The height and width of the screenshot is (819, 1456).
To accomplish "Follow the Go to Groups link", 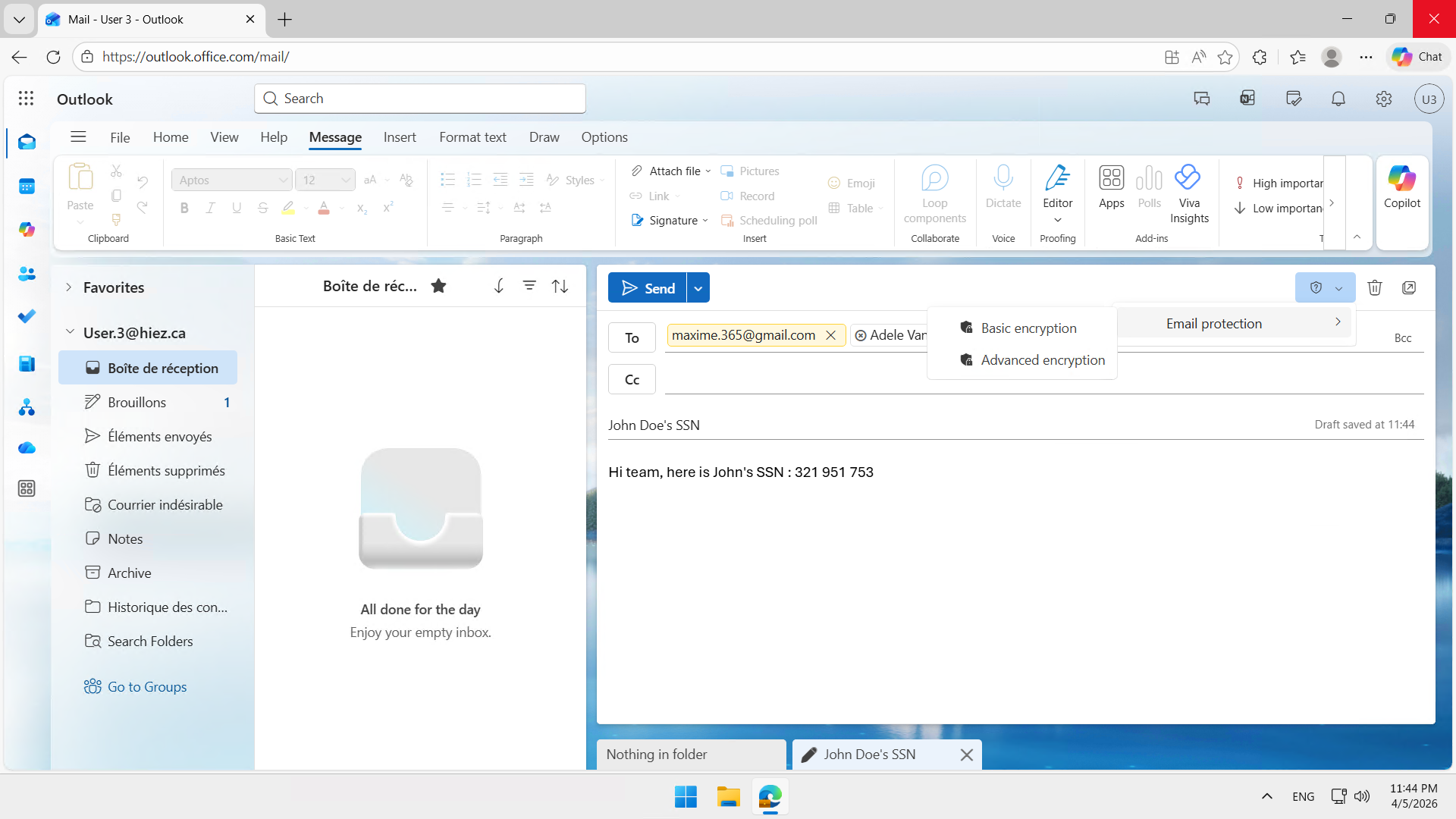I will click(146, 687).
